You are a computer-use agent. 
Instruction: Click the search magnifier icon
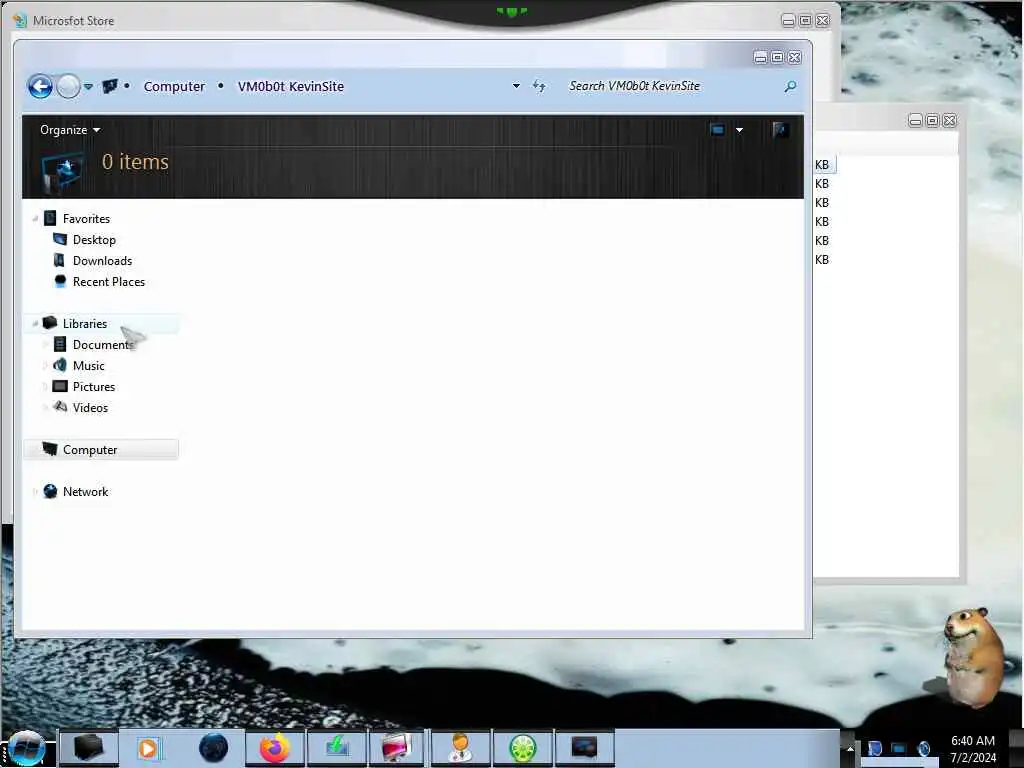(x=790, y=86)
